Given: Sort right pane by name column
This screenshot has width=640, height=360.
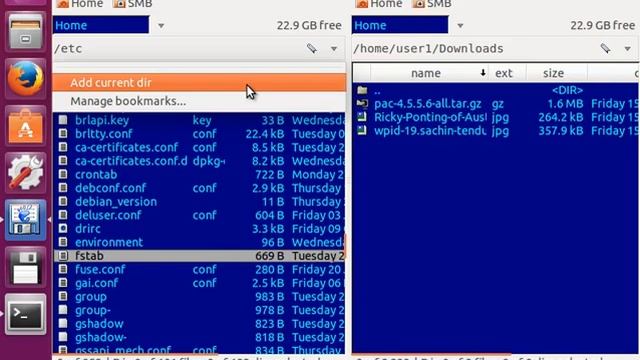Looking at the screenshot, I should coord(429,73).
